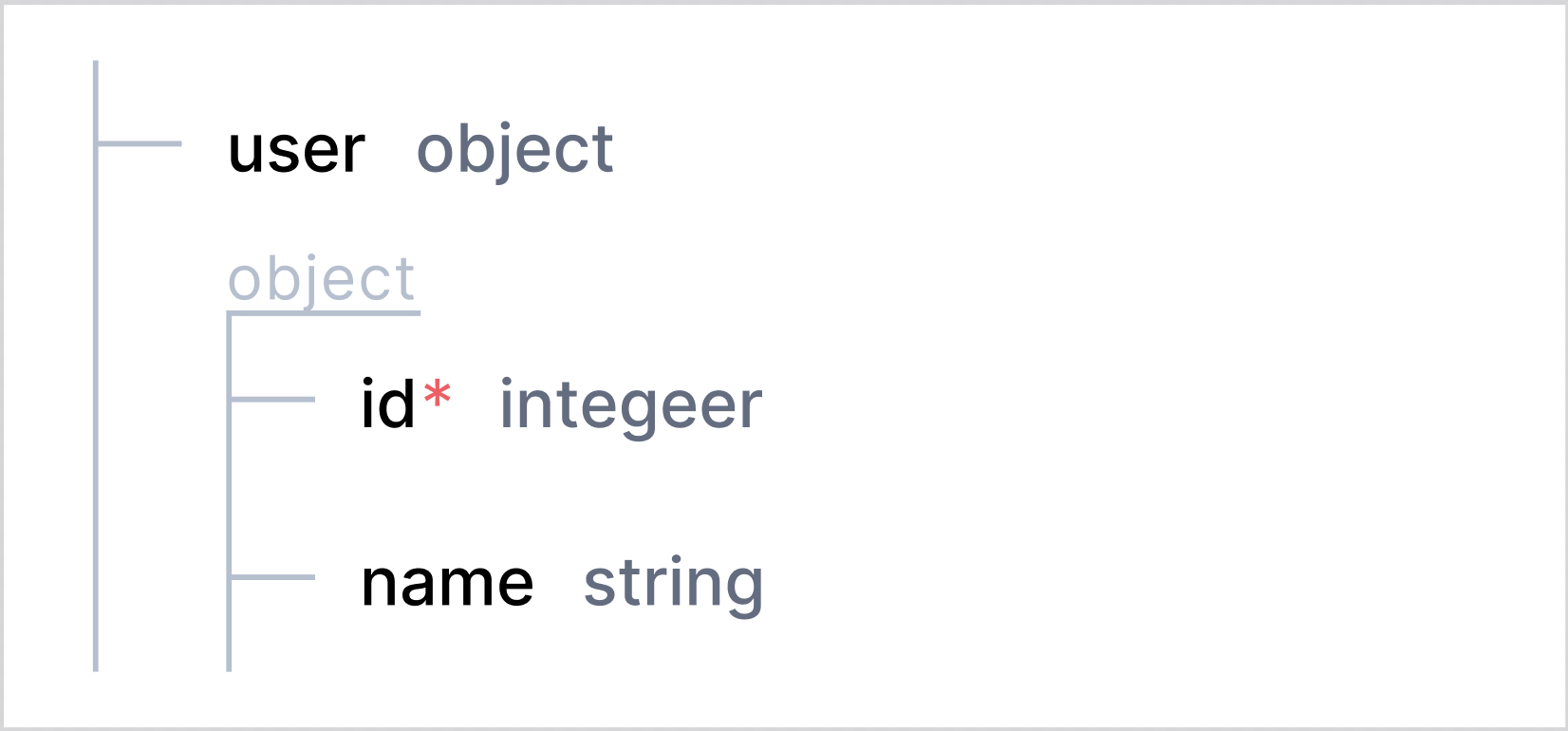Select the id property name

point(388,404)
